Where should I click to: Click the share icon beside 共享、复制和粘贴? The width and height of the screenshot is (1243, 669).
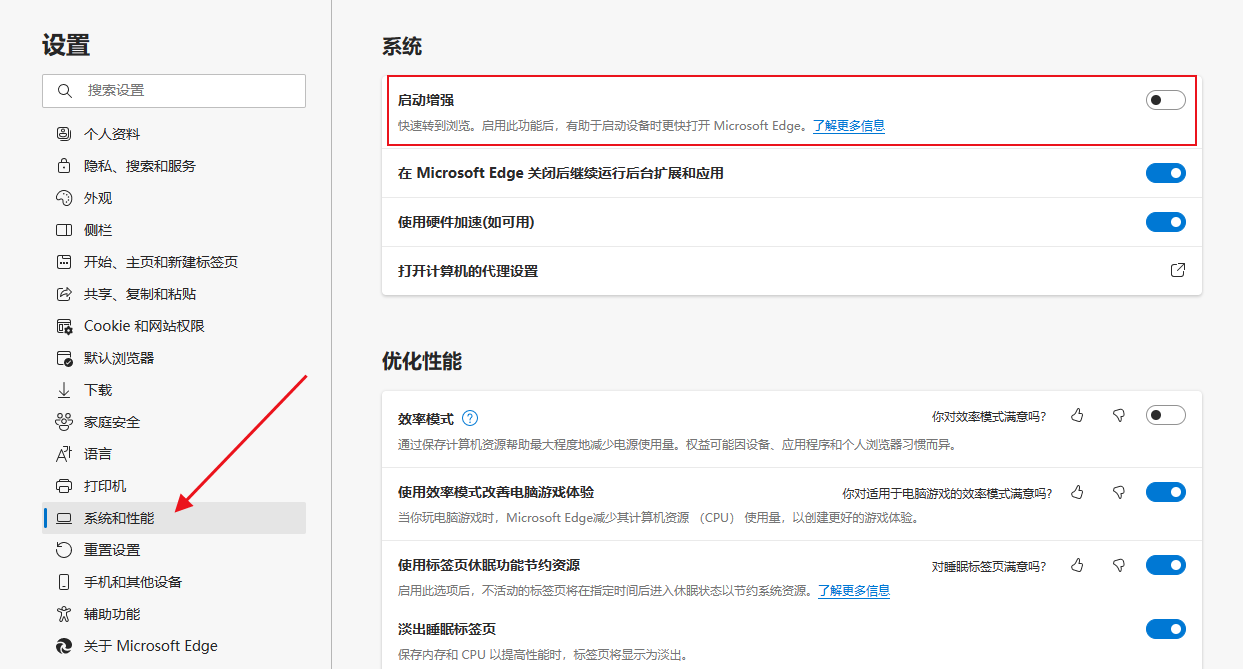click(x=64, y=294)
